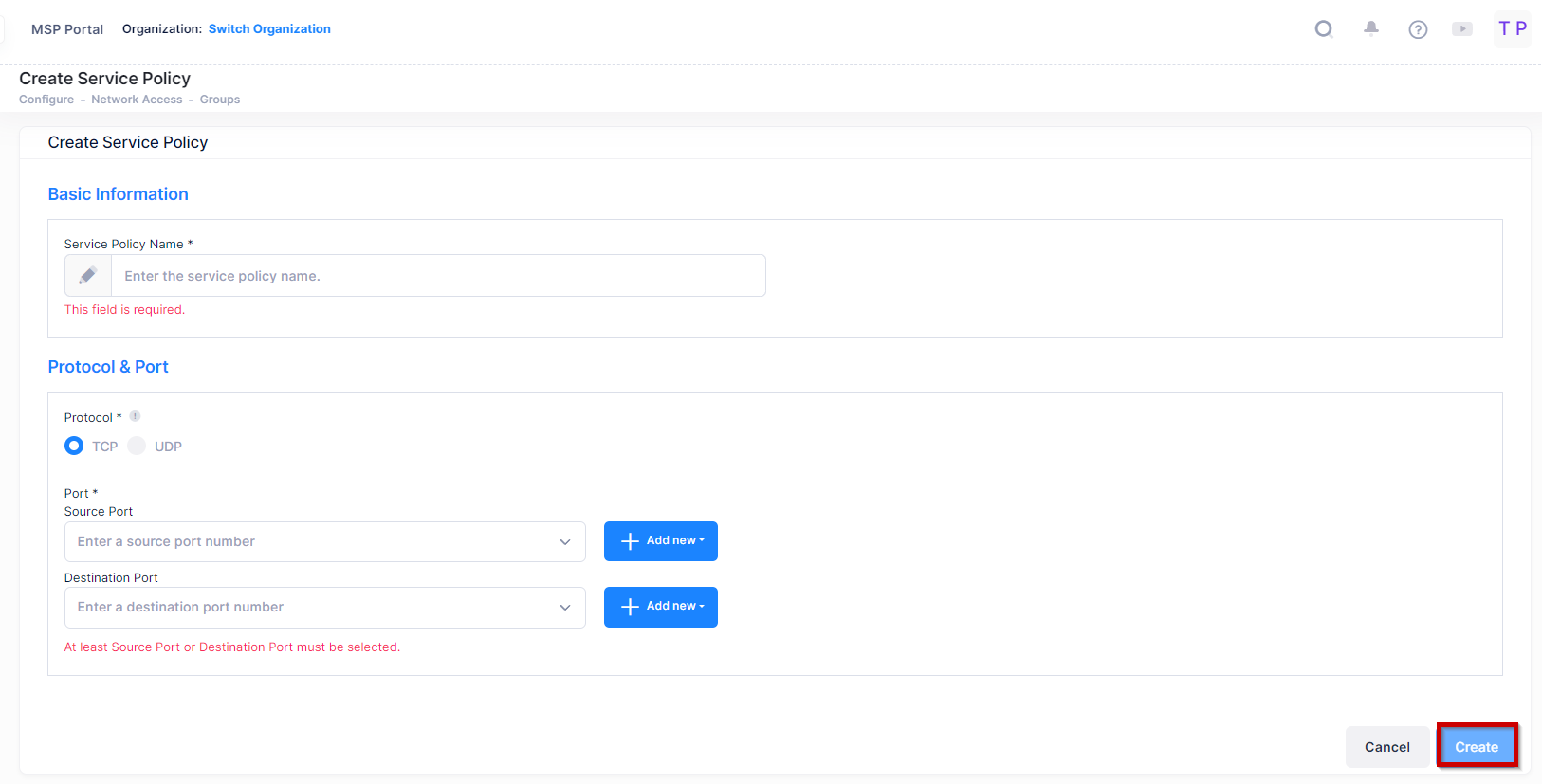The width and height of the screenshot is (1542, 784).
Task: Click the Service Policy Name input field
Action: click(438, 276)
